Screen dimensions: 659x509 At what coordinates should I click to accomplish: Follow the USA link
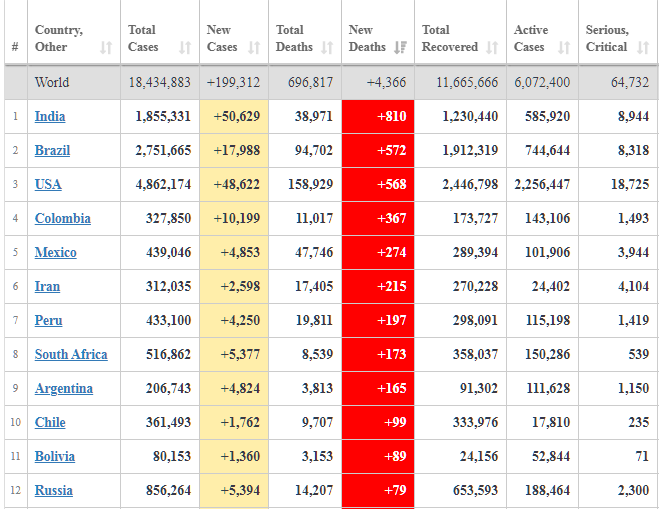48,185
